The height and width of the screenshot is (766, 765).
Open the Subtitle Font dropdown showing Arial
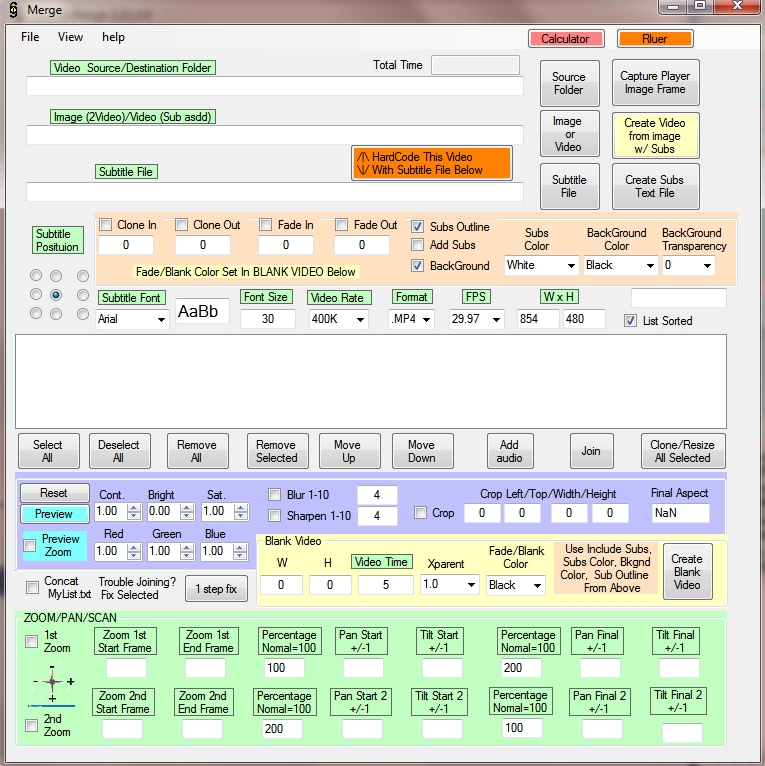tap(132, 319)
